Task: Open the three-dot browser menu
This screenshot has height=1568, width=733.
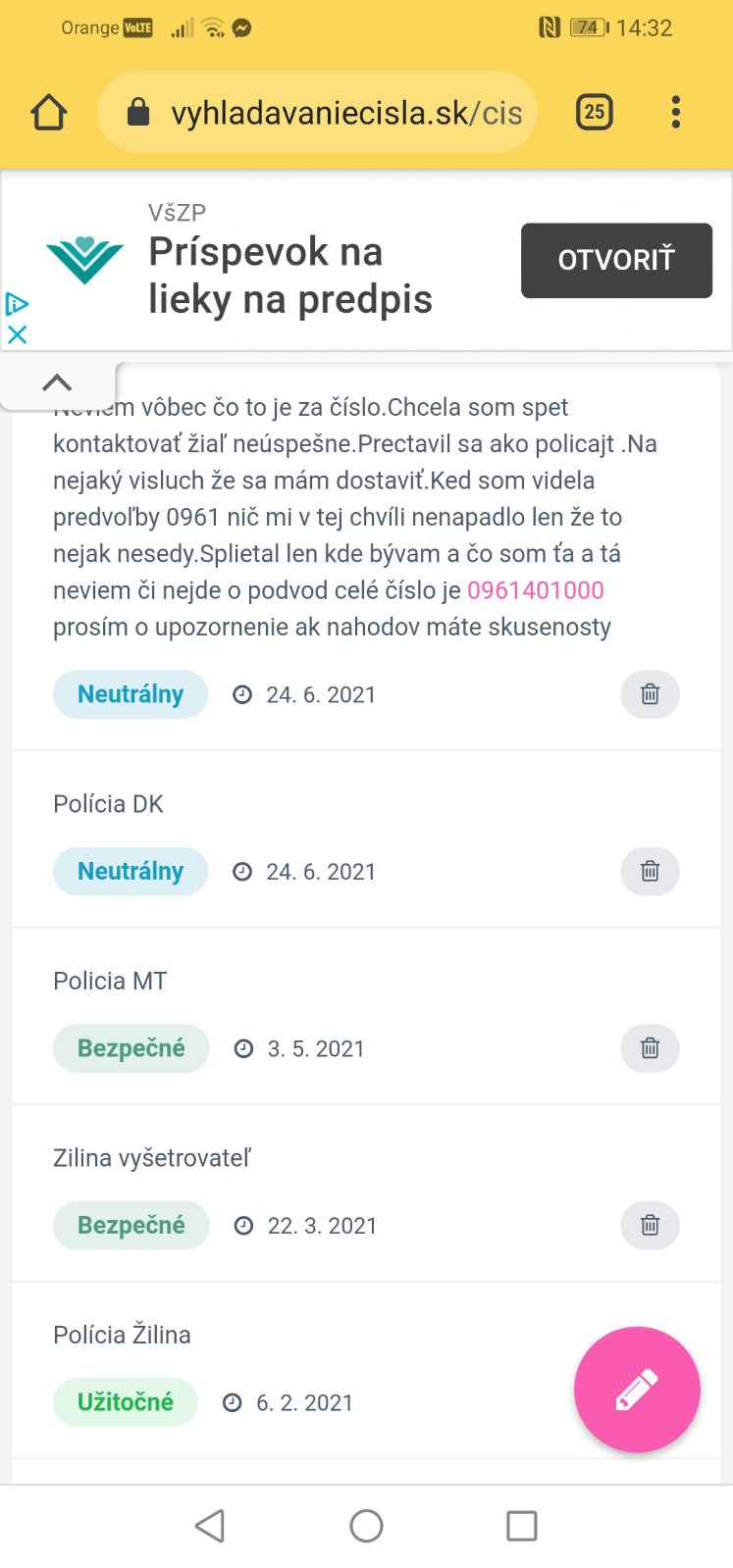Action: [675, 112]
